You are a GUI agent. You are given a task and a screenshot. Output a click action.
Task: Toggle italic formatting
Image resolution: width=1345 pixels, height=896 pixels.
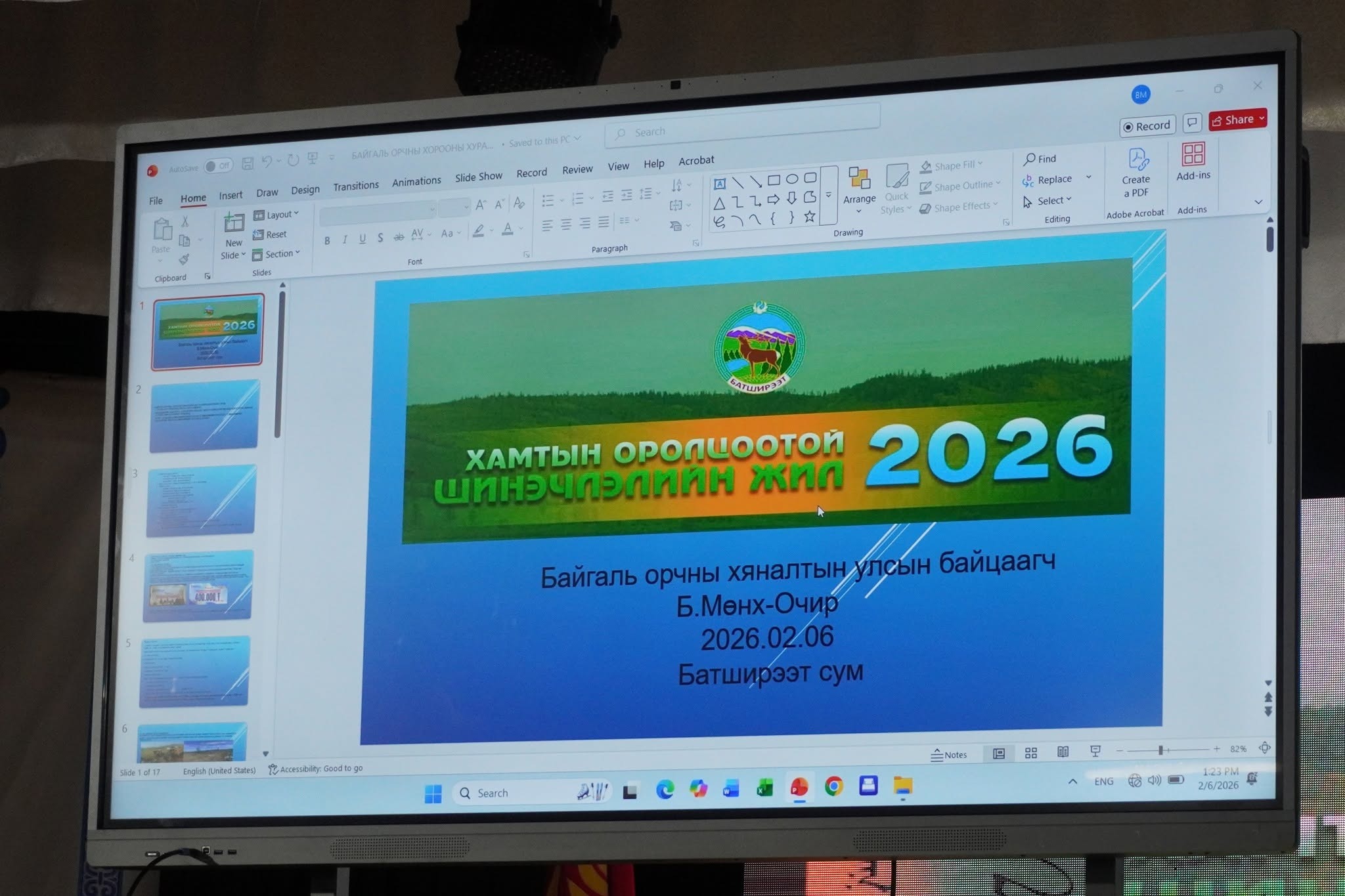click(x=345, y=240)
